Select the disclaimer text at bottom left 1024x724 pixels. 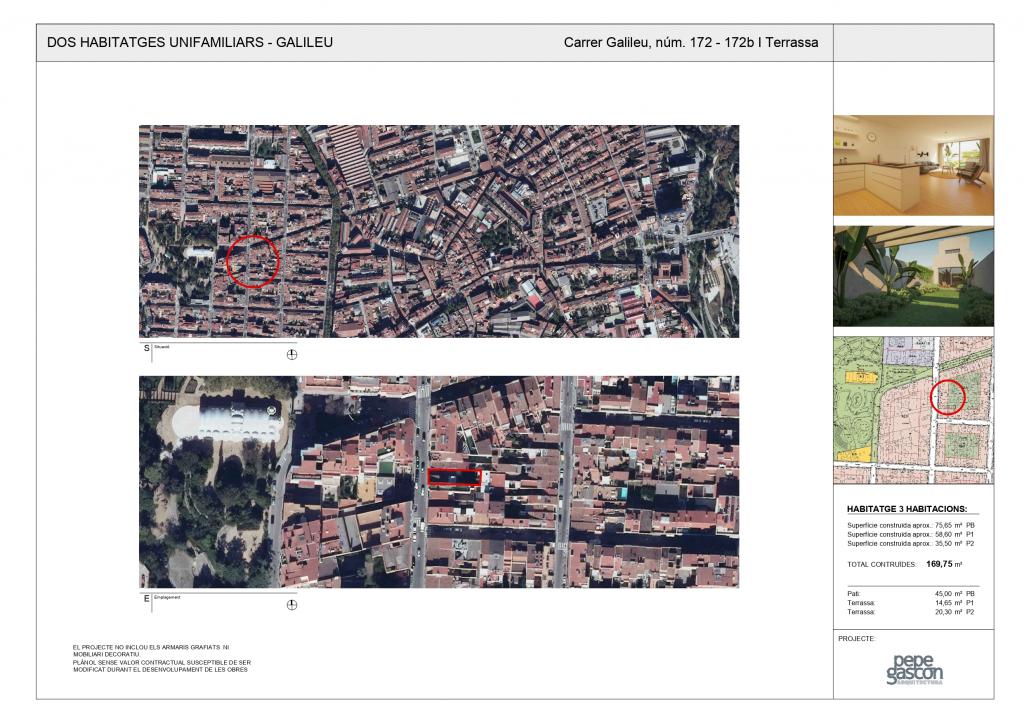pos(160,659)
